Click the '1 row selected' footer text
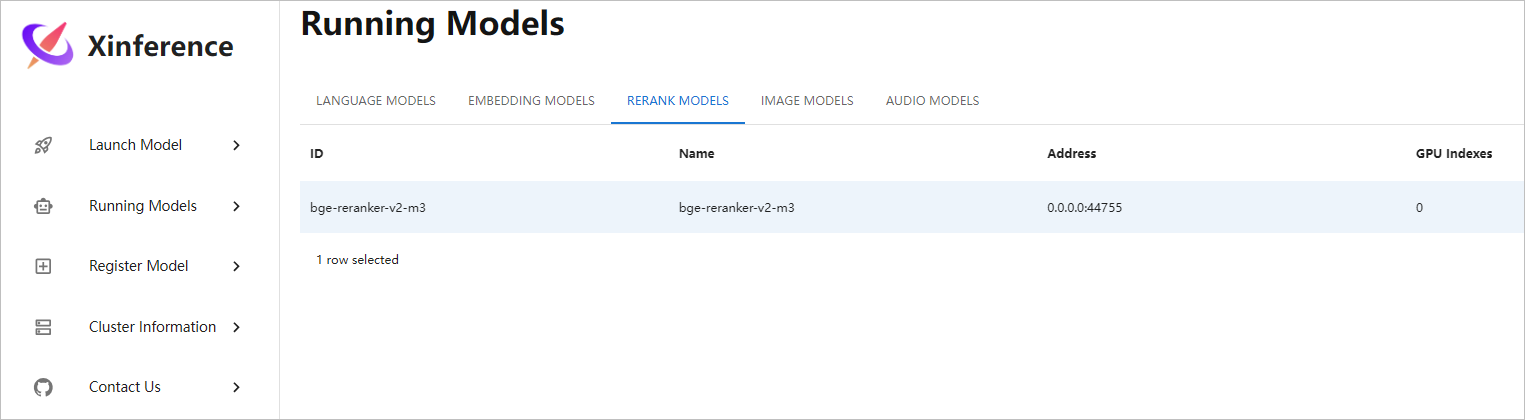This screenshot has height=420, width=1525. pos(357,260)
